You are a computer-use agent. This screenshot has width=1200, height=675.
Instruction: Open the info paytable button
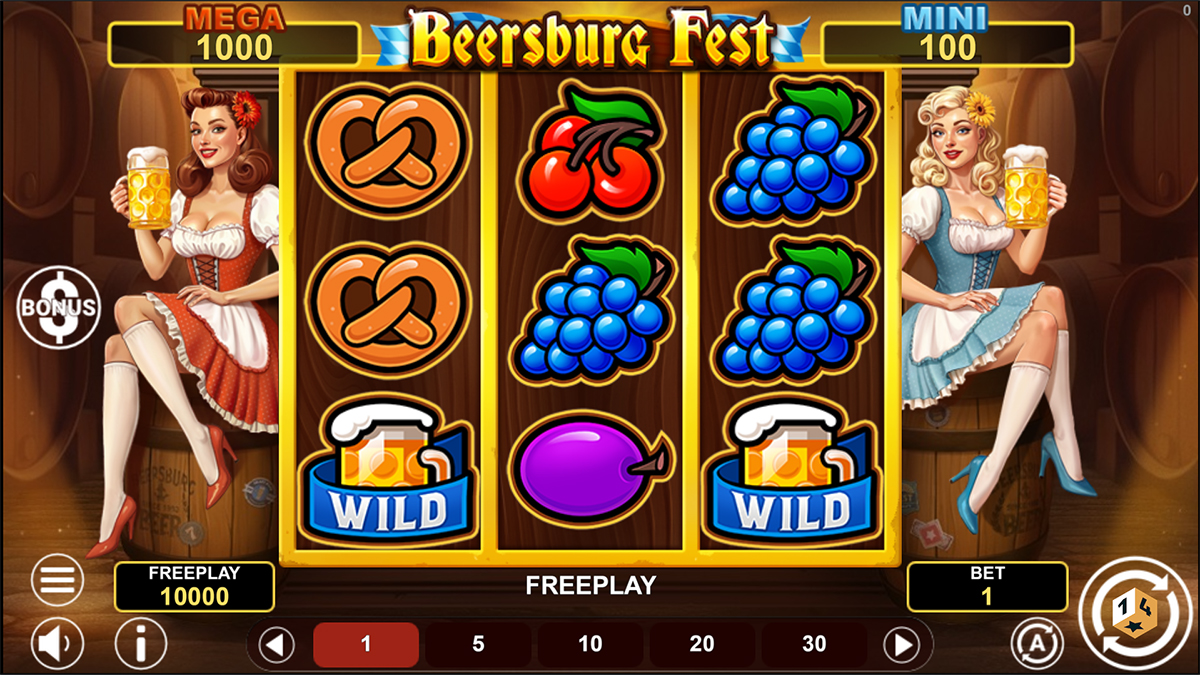(141, 644)
